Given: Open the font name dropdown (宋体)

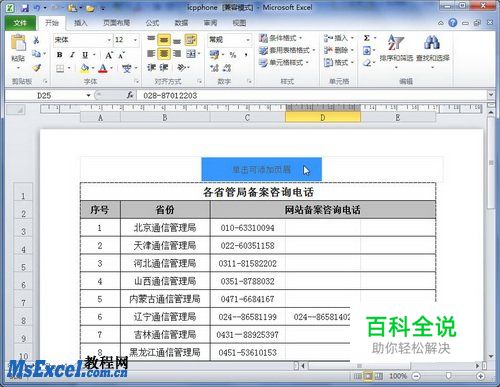Looking at the screenshot, I should click(x=109, y=40).
